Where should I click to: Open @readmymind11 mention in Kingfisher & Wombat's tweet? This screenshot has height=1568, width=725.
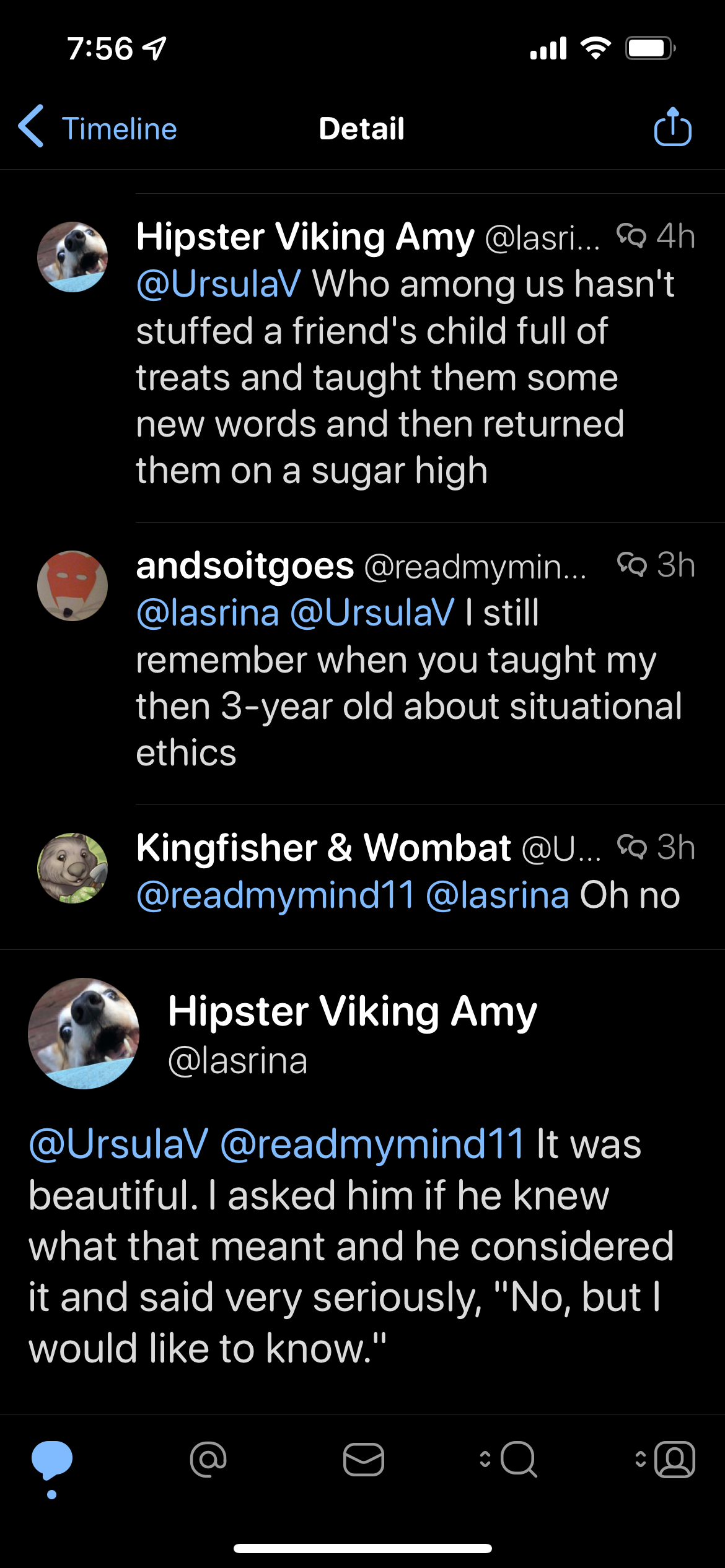pos(275,895)
